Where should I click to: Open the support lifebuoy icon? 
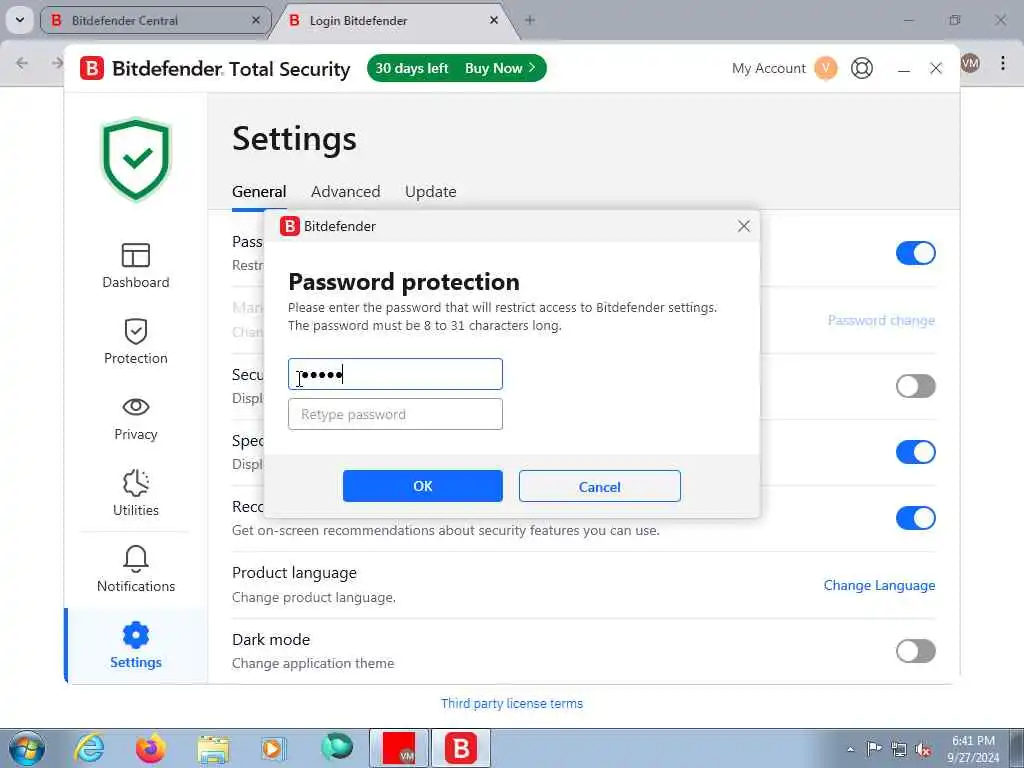[862, 68]
